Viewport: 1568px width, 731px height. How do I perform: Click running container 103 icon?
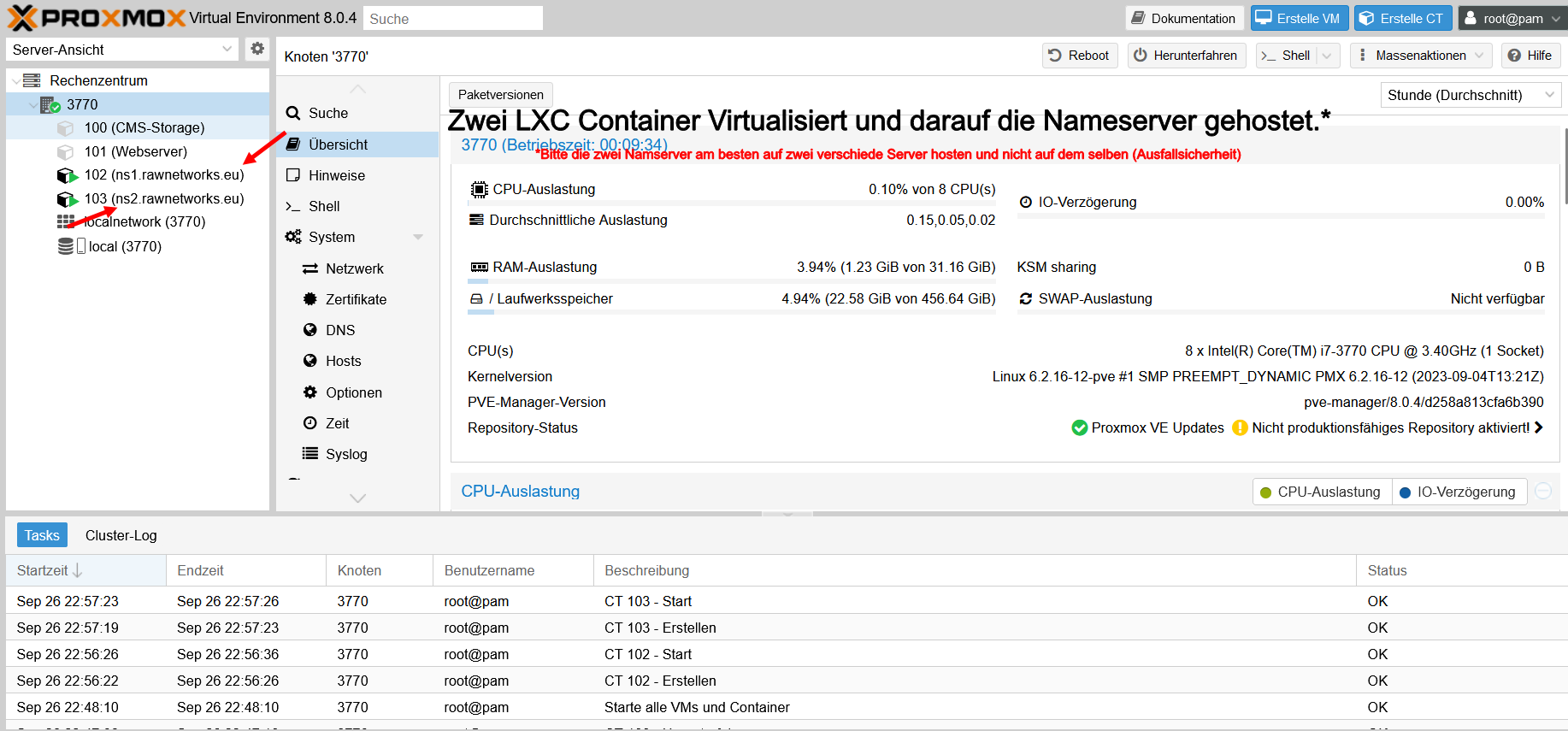pos(67,199)
